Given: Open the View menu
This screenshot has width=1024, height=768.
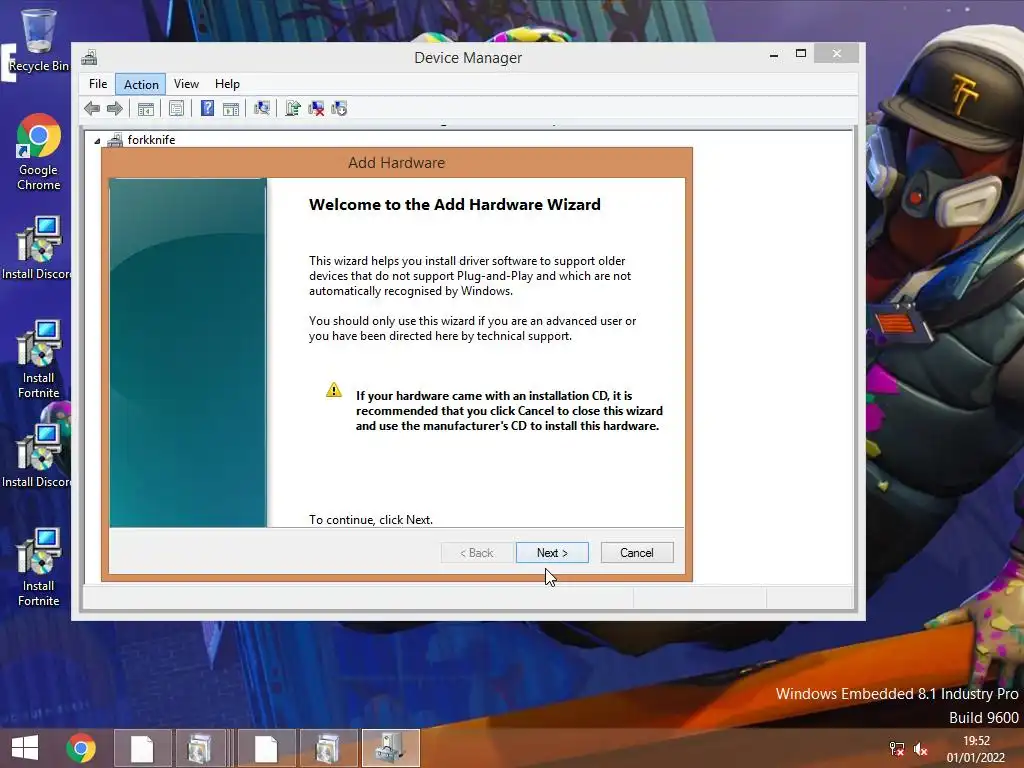Looking at the screenshot, I should [186, 84].
